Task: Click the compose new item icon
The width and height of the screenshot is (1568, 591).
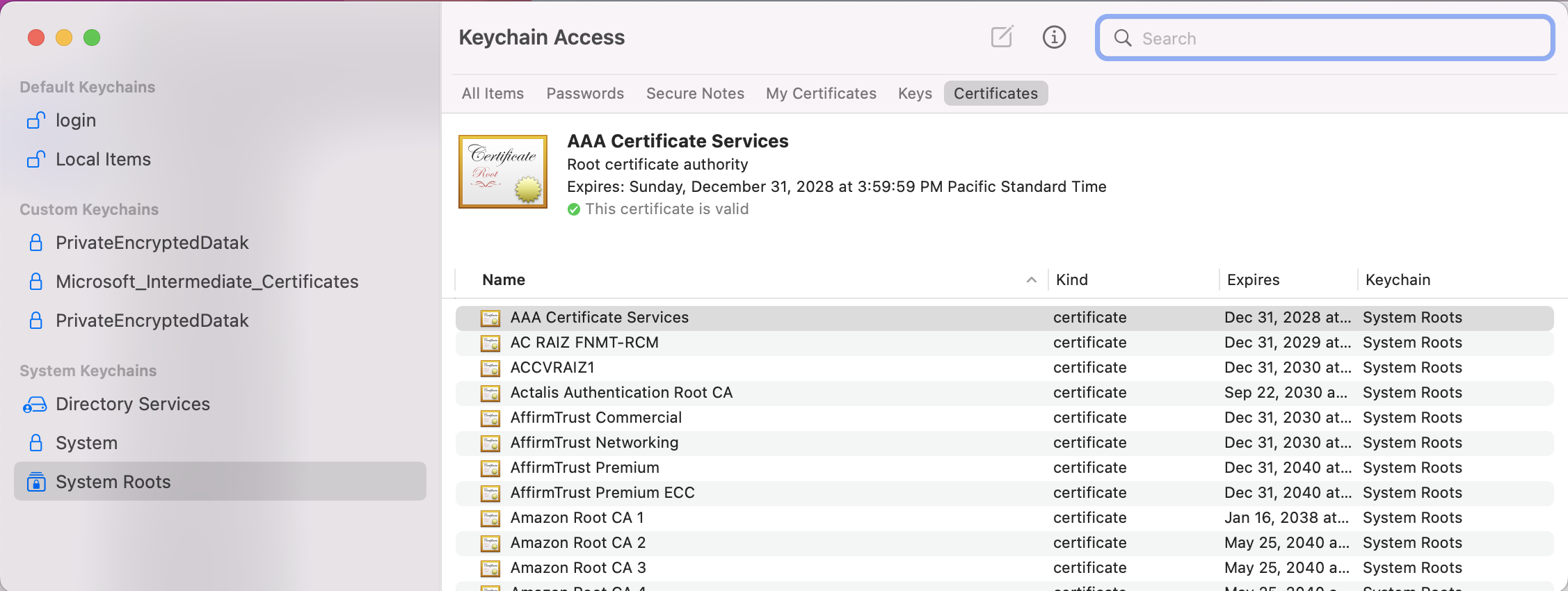Action: [x=1002, y=37]
